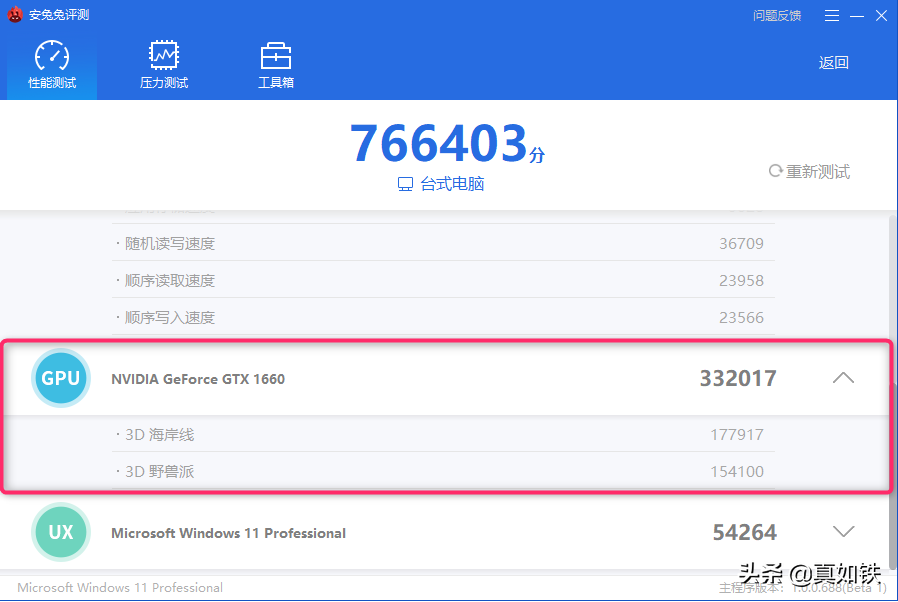Click the 台式电脑 monitor icon
Viewport: 898px width, 602px height.
click(x=405, y=185)
